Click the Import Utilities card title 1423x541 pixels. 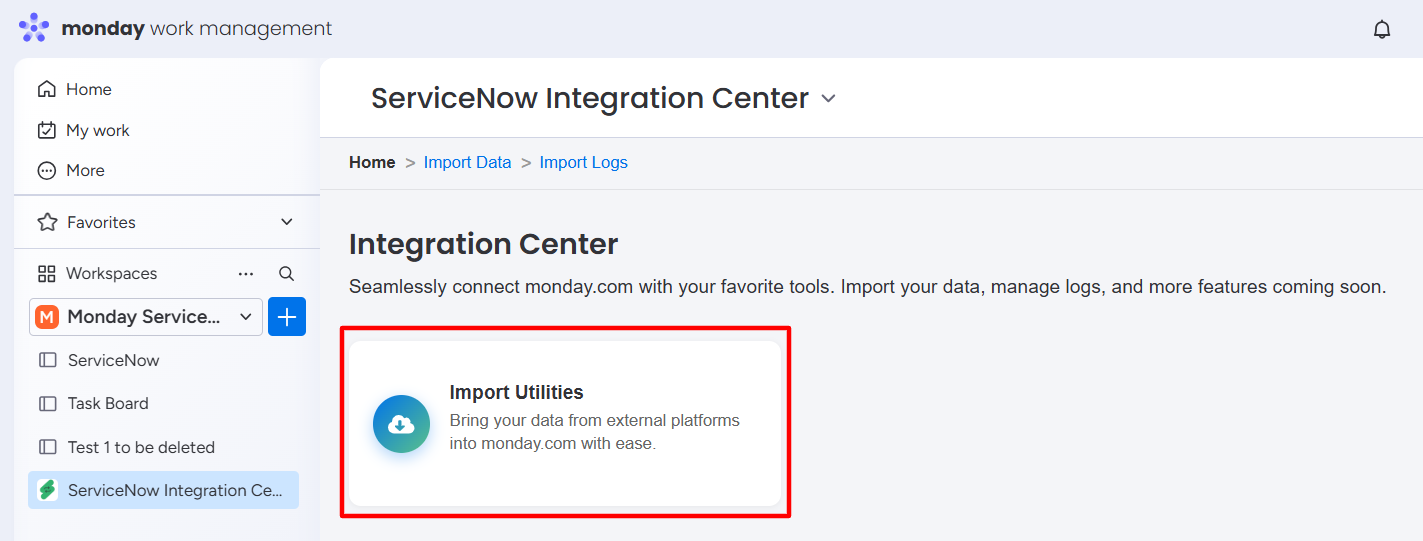point(516,392)
